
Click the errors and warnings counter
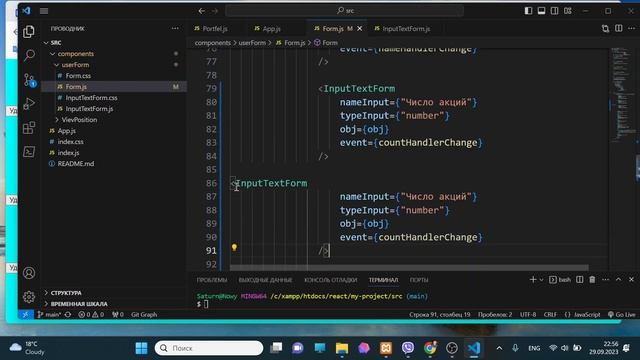91,315
